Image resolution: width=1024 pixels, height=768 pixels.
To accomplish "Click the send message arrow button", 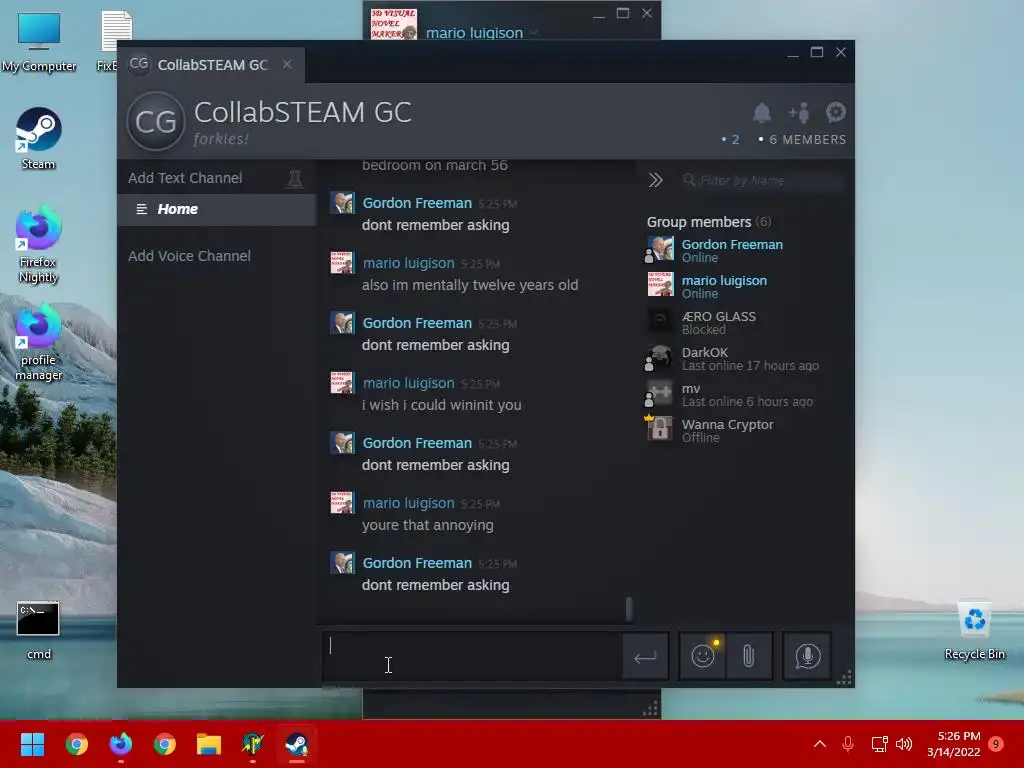I will pyautogui.click(x=645, y=657).
